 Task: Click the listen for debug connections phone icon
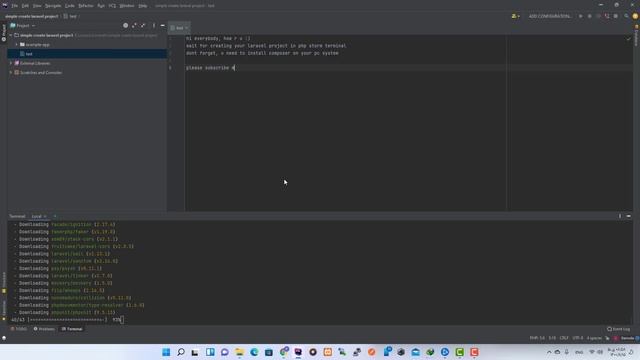point(607,16)
